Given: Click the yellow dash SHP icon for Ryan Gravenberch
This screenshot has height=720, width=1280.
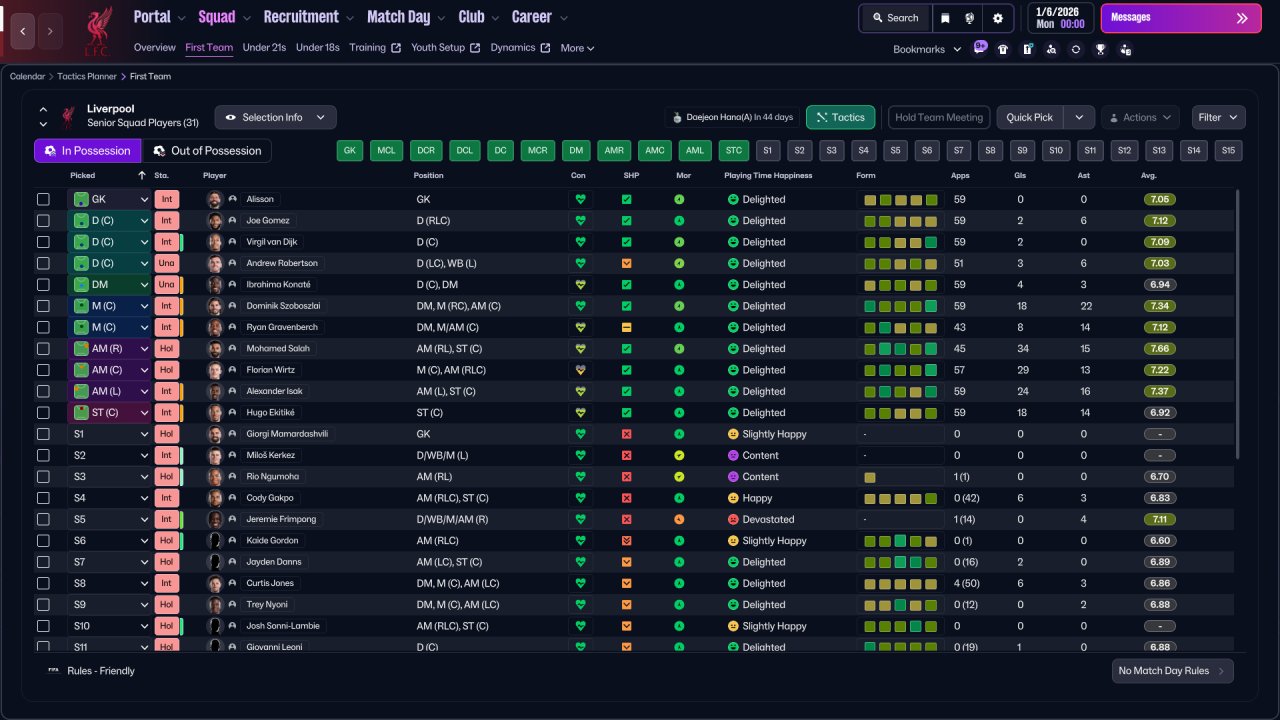Looking at the screenshot, I should [x=627, y=327].
